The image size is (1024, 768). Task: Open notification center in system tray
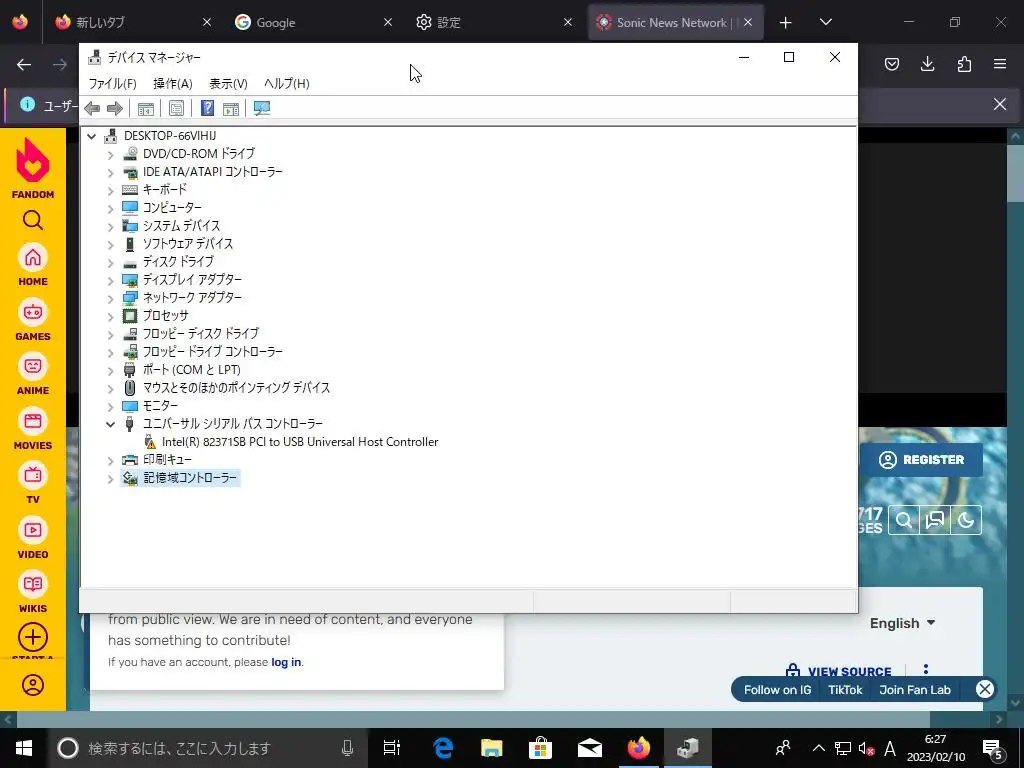tap(993, 748)
